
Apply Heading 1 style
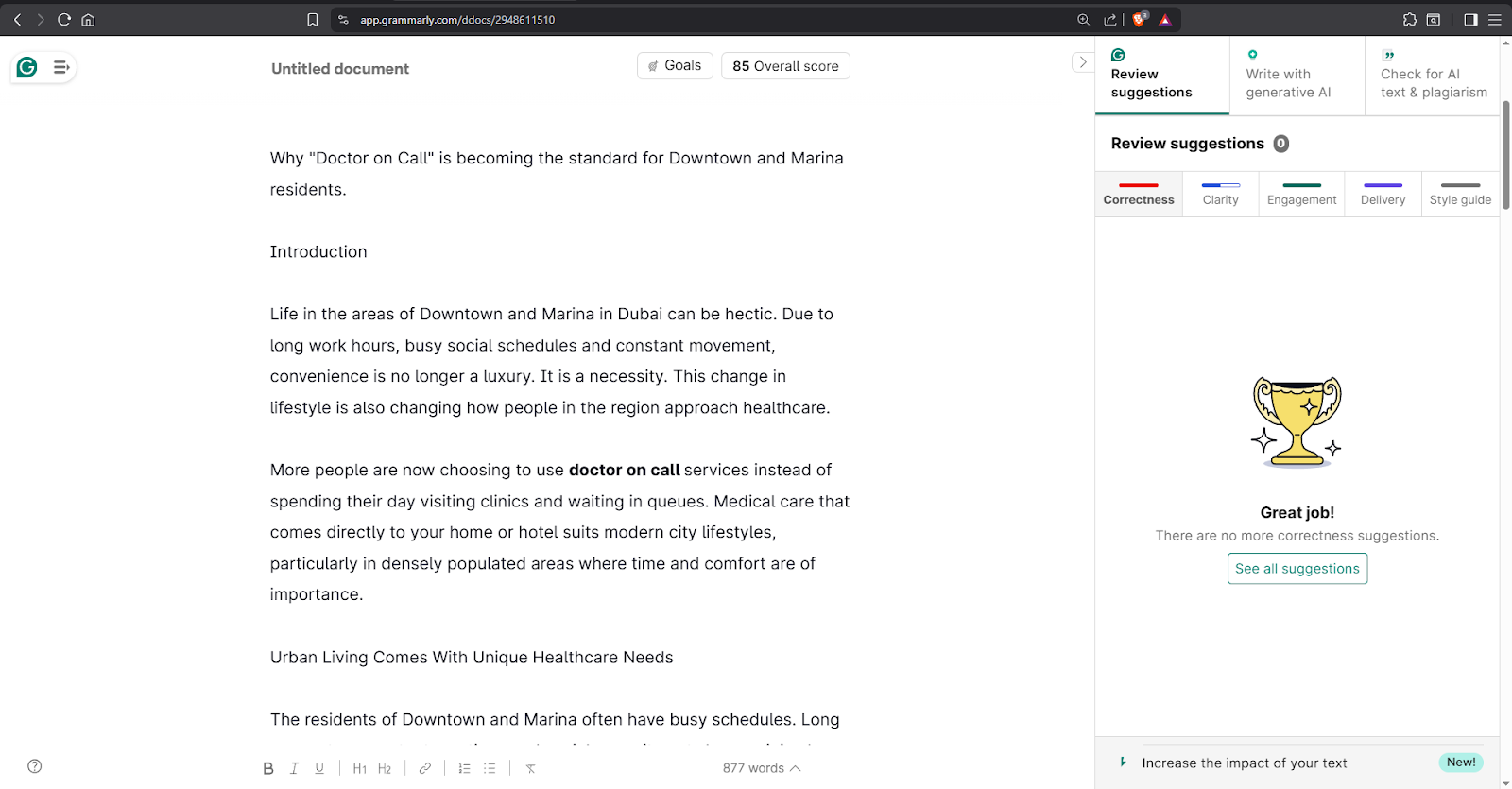(359, 768)
